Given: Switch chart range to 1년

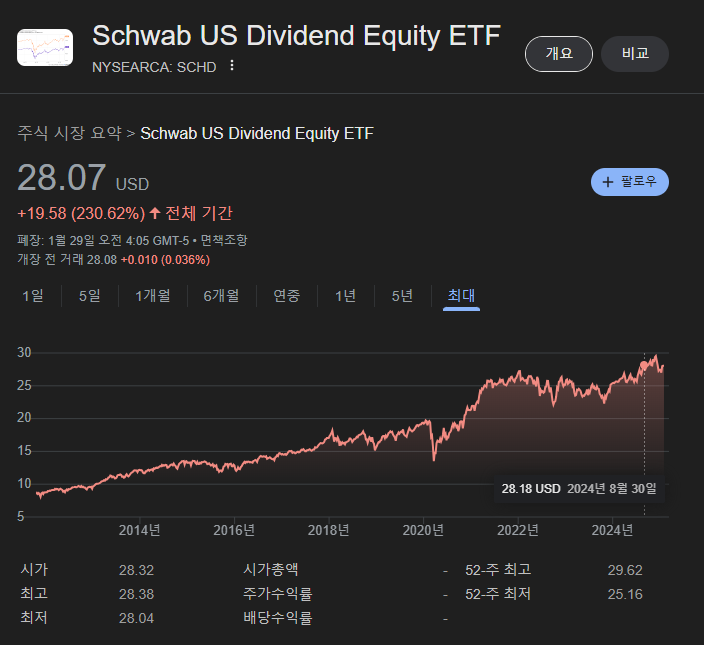Looking at the screenshot, I should (x=346, y=296).
